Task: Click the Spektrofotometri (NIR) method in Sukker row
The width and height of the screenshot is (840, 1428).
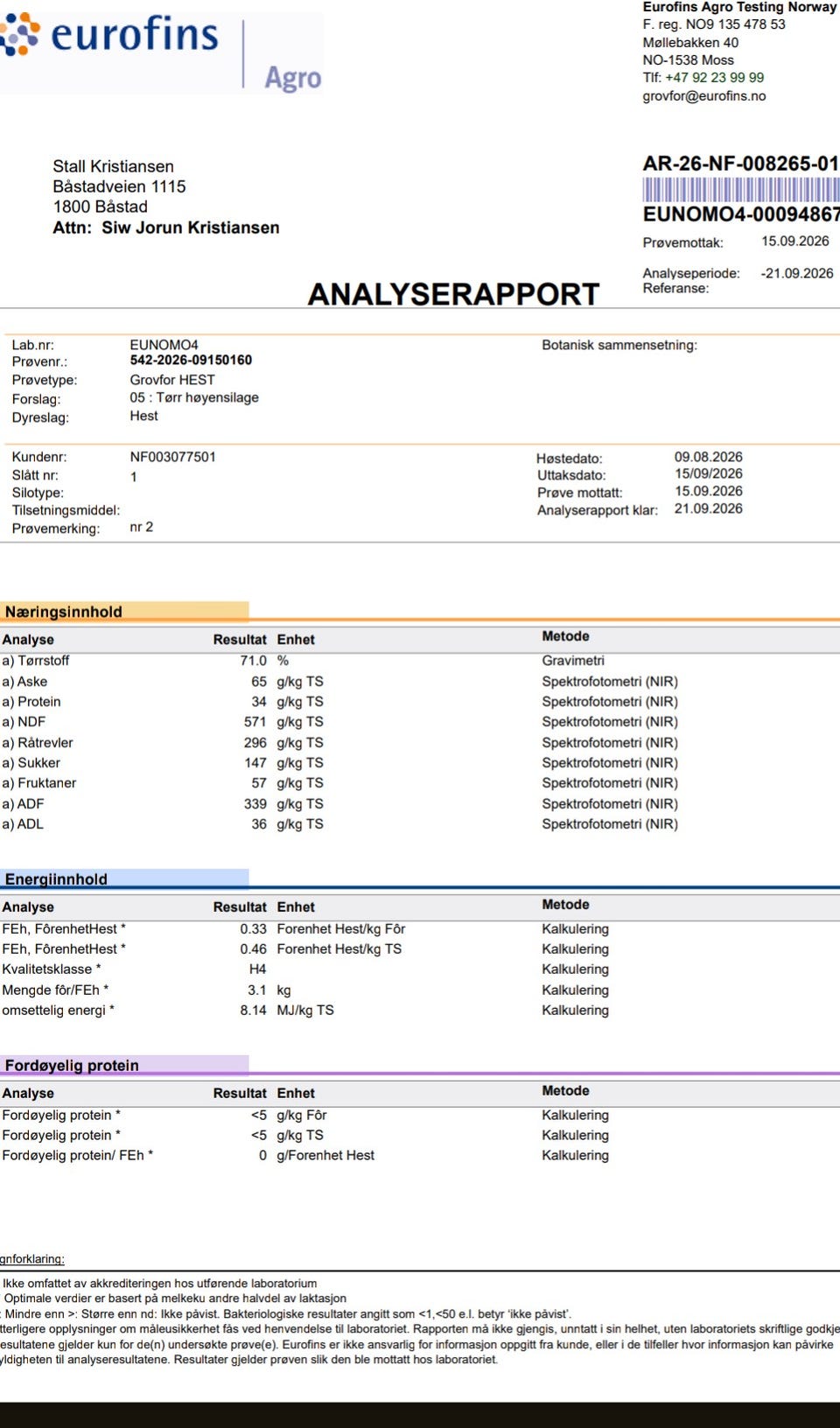Action: tap(610, 763)
